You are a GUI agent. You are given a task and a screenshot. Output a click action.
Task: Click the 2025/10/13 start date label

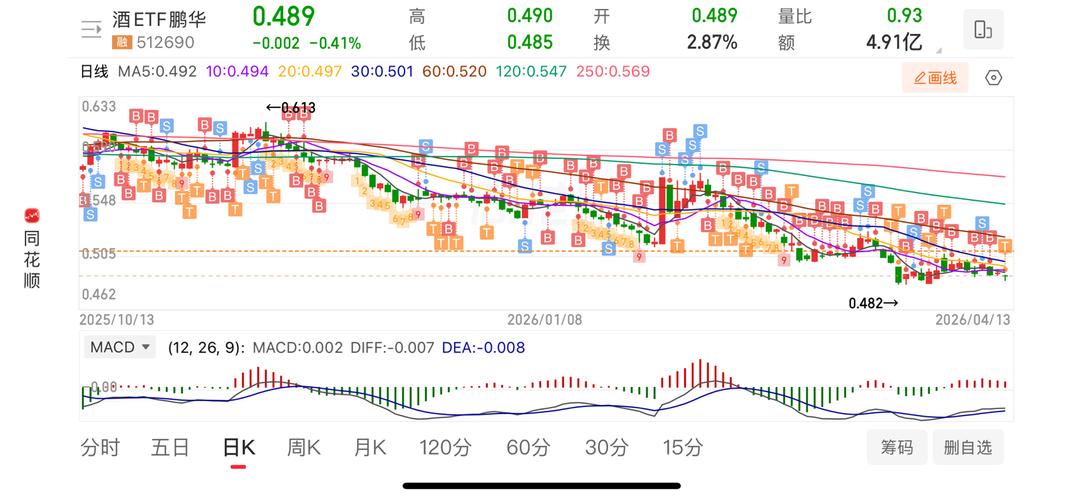pyautogui.click(x=117, y=320)
